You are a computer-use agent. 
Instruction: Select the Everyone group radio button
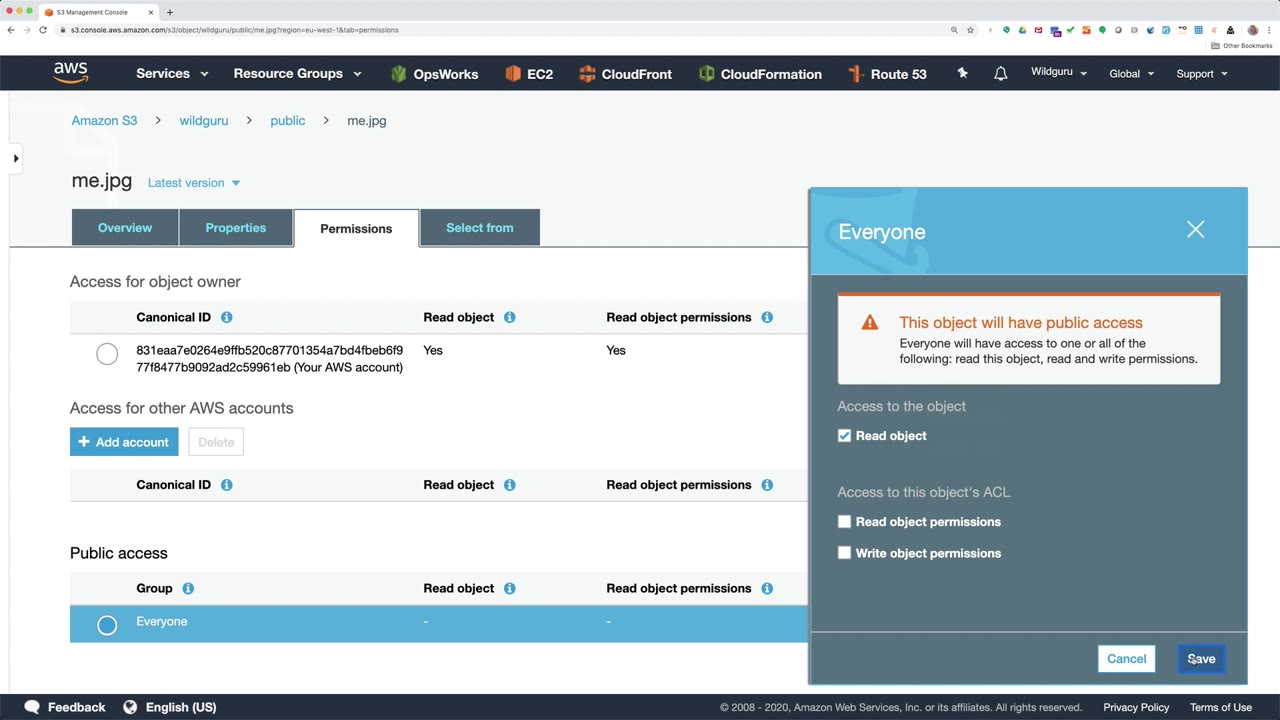pyautogui.click(x=107, y=625)
